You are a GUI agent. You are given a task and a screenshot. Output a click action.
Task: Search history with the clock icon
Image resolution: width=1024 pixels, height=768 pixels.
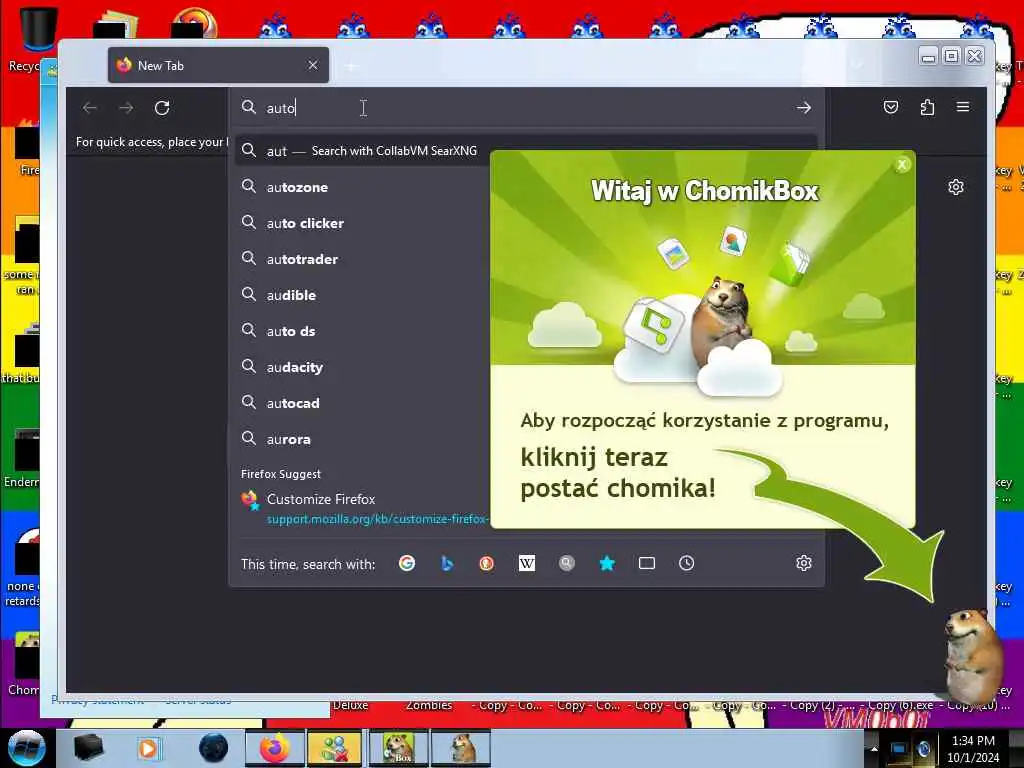pyautogui.click(x=686, y=563)
